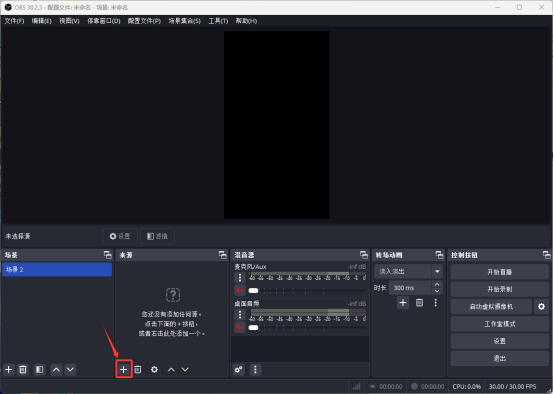Move scene down with Scenes dock down arrow
This screenshot has width=554, height=394.
70,370
